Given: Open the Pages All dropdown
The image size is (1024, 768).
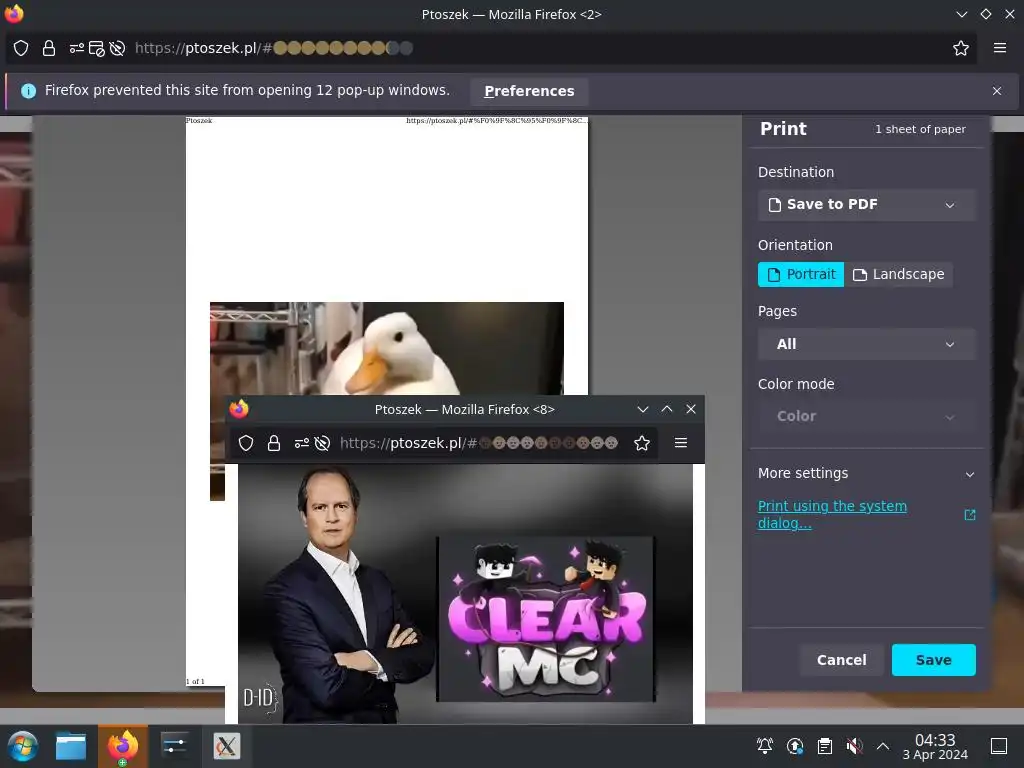Looking at the screenshot, I should (866, 344).
